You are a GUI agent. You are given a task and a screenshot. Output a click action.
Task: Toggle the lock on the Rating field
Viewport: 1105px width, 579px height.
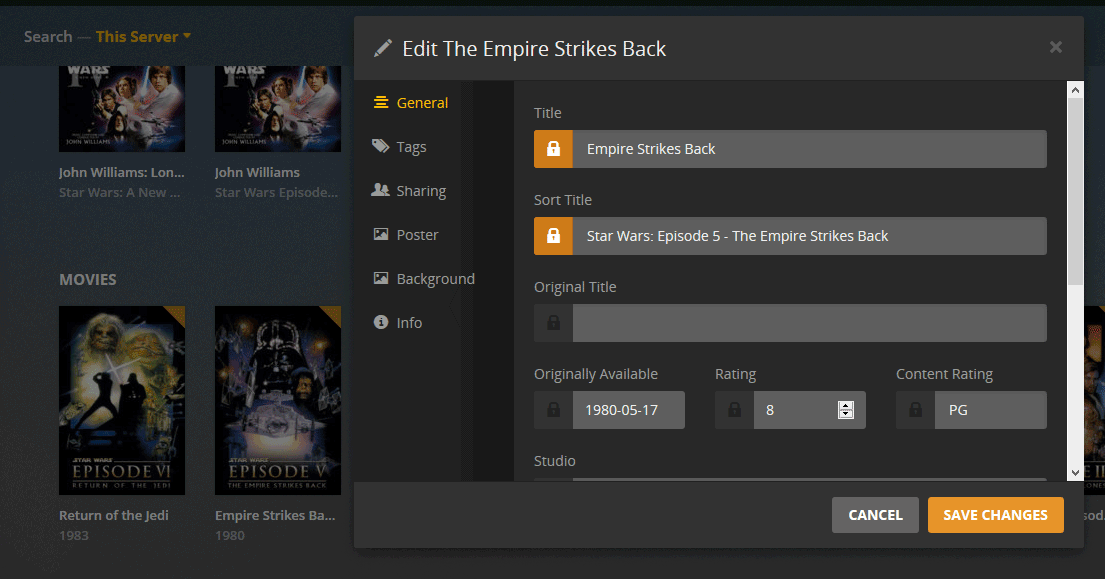(x=734, y=410)
